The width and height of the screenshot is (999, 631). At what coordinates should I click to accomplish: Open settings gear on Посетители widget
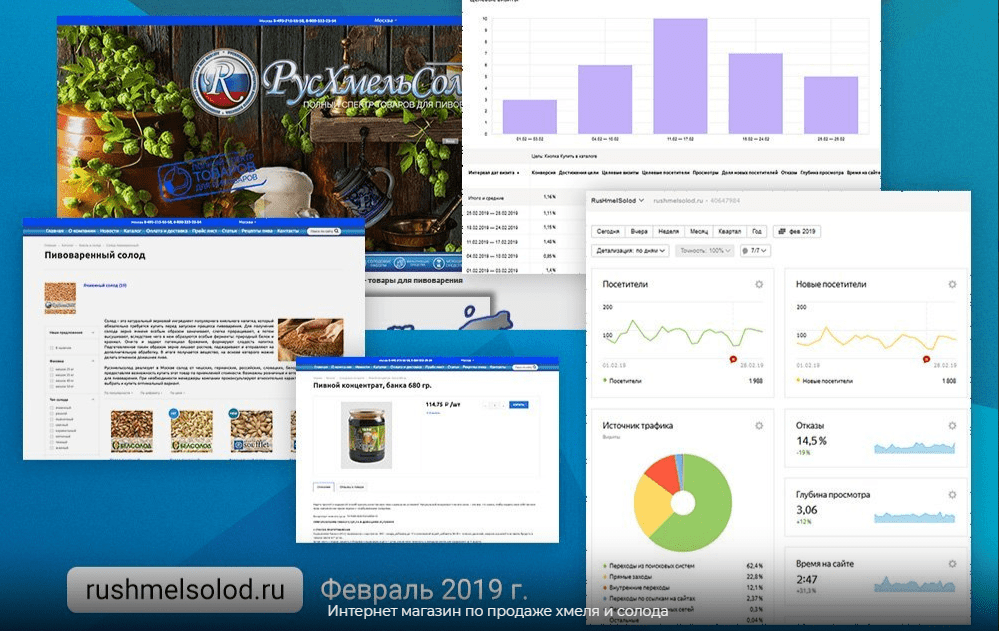pyautogui.click(x=759, y=284)
